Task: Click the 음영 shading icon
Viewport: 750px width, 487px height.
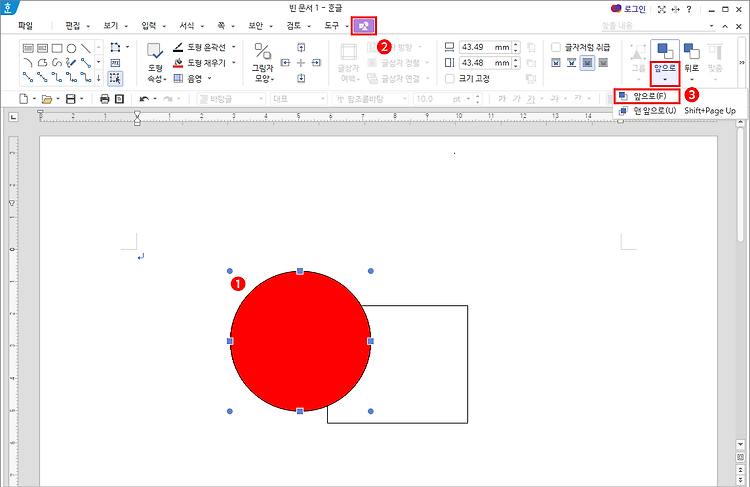Action: [x=178, y=78]
